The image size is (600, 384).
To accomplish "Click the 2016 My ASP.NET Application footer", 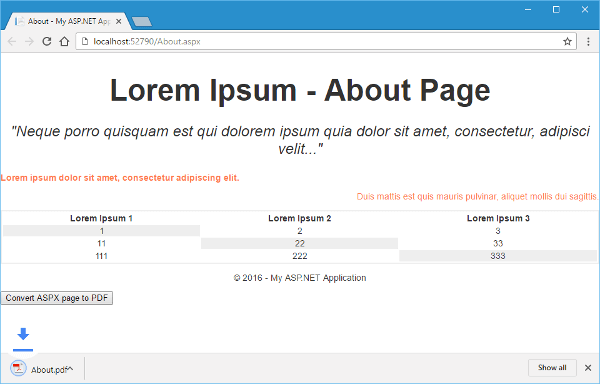I will click(x=300, y=278).
